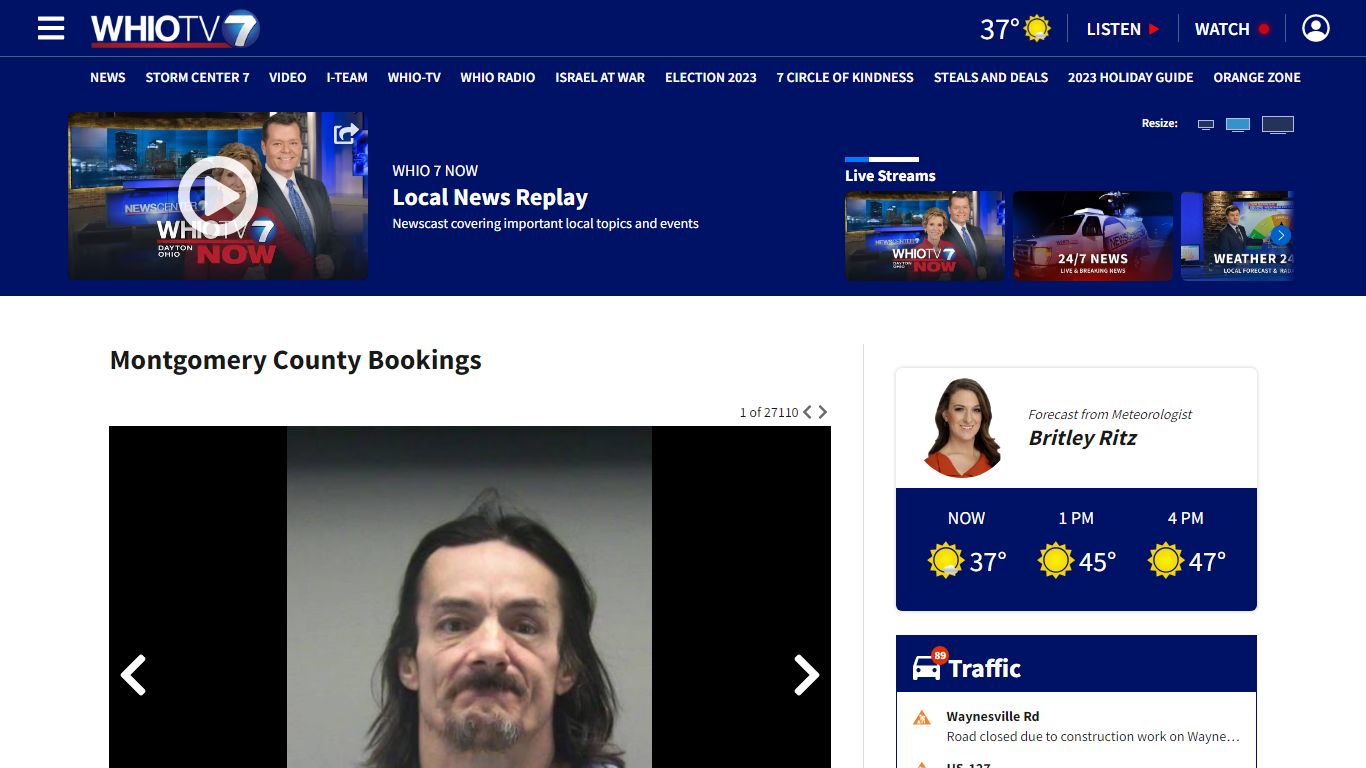This screenshot has height=768, width=1366.
Task: Click the 4 PM forecast sun icon
Action: click(x=1166, y=561)
